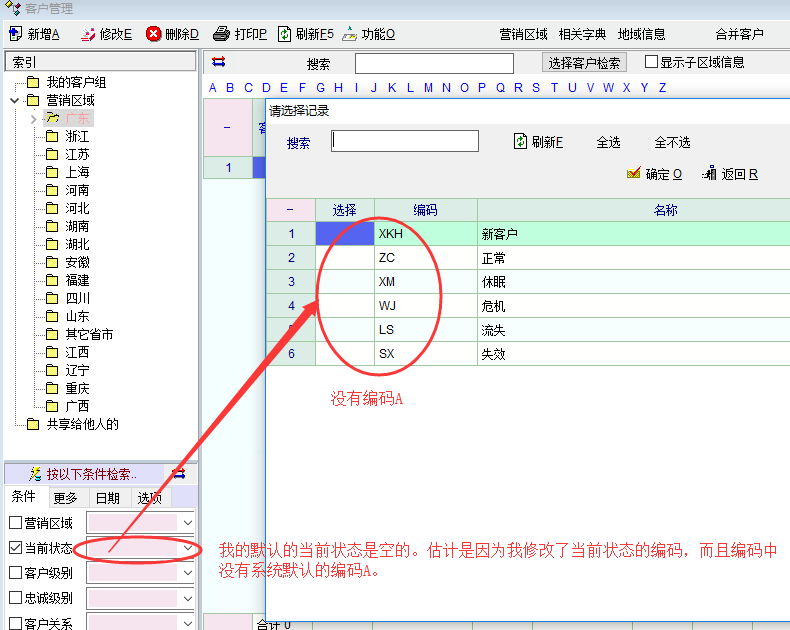Open the 功能 (Functions) toolbar icon
Viewport: 790px width, 630px height.
[x=349, y=34]
